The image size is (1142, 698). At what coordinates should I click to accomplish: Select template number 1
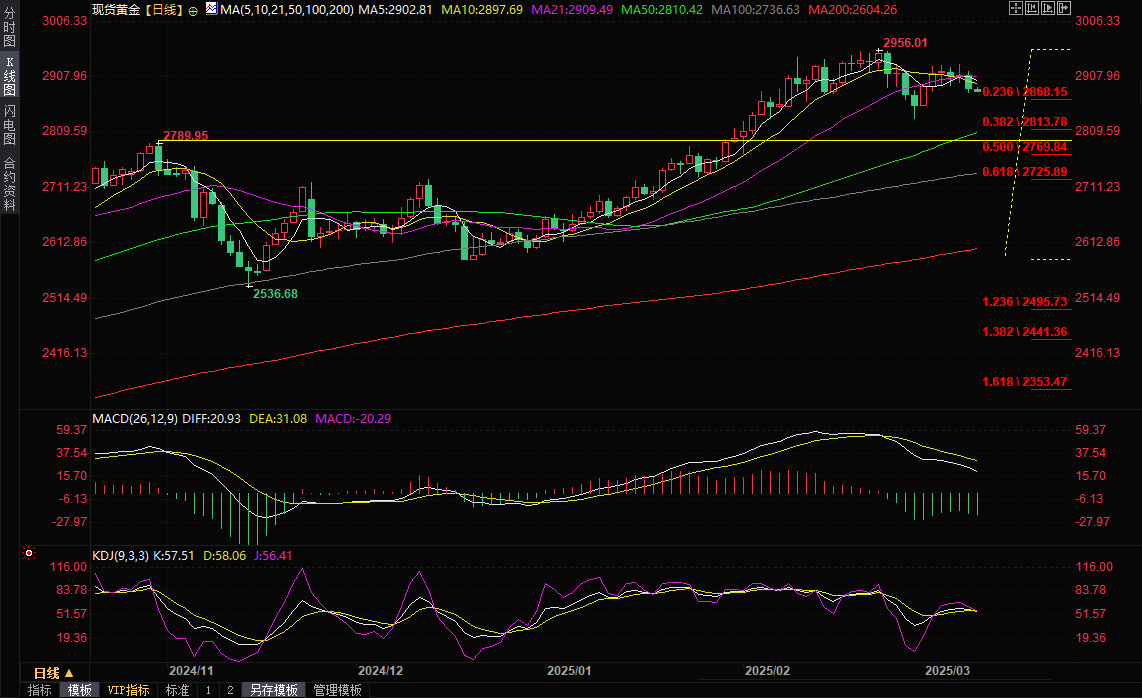[x=208, y=690]
